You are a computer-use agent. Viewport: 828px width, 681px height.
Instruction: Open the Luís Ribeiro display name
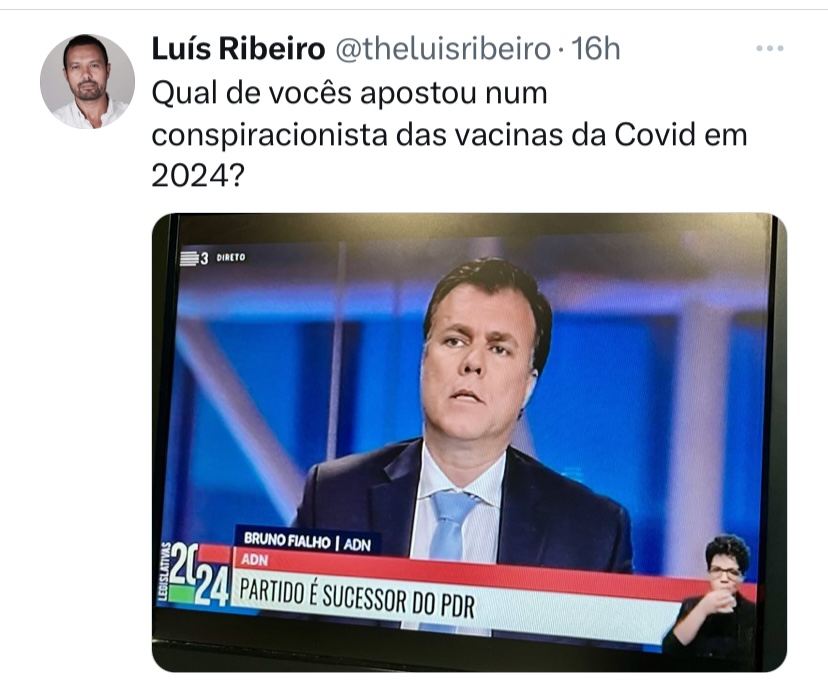(x=238, y=49)
